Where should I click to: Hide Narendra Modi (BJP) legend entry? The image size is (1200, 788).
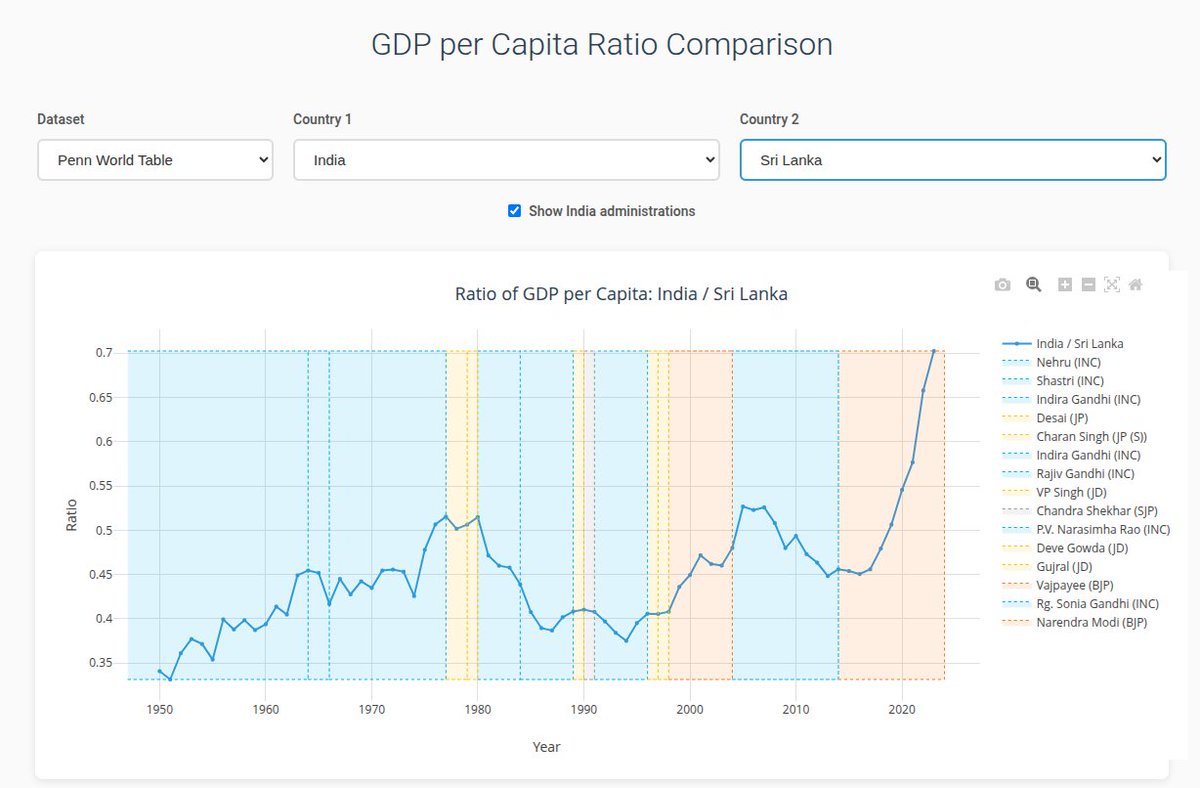(1091, 623)
